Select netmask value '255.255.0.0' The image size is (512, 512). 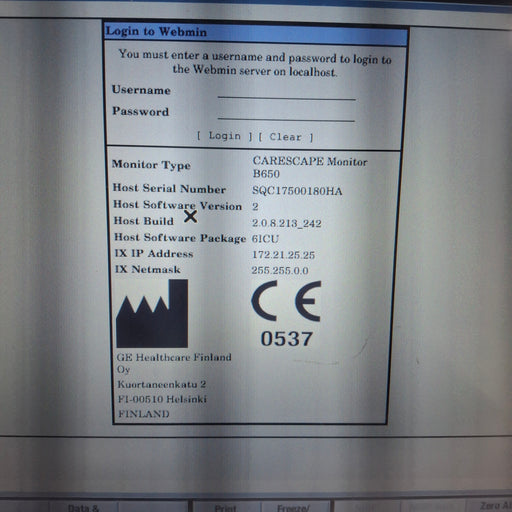click(280, 270)
